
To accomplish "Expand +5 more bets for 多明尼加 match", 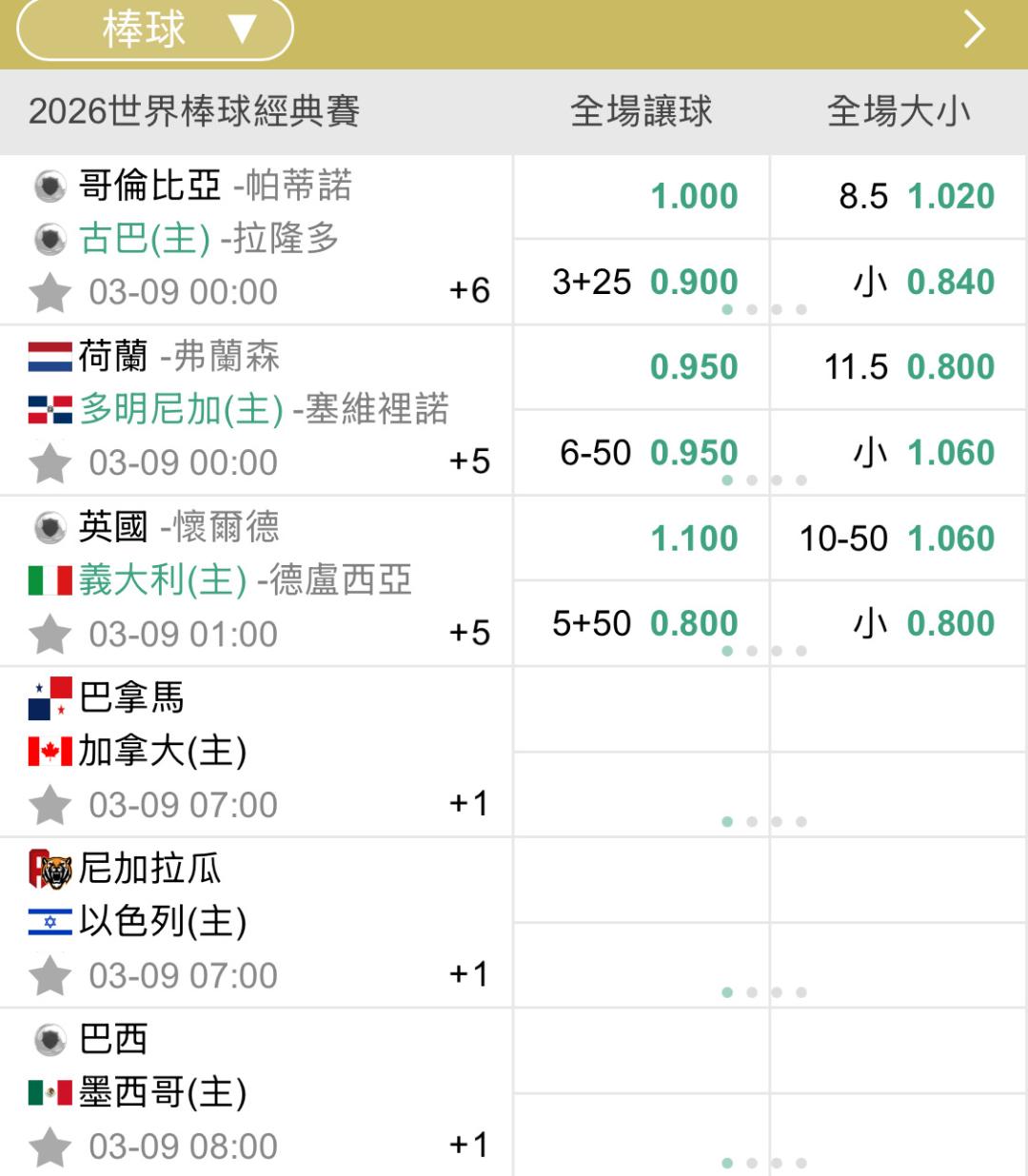I will click(469, 461).
